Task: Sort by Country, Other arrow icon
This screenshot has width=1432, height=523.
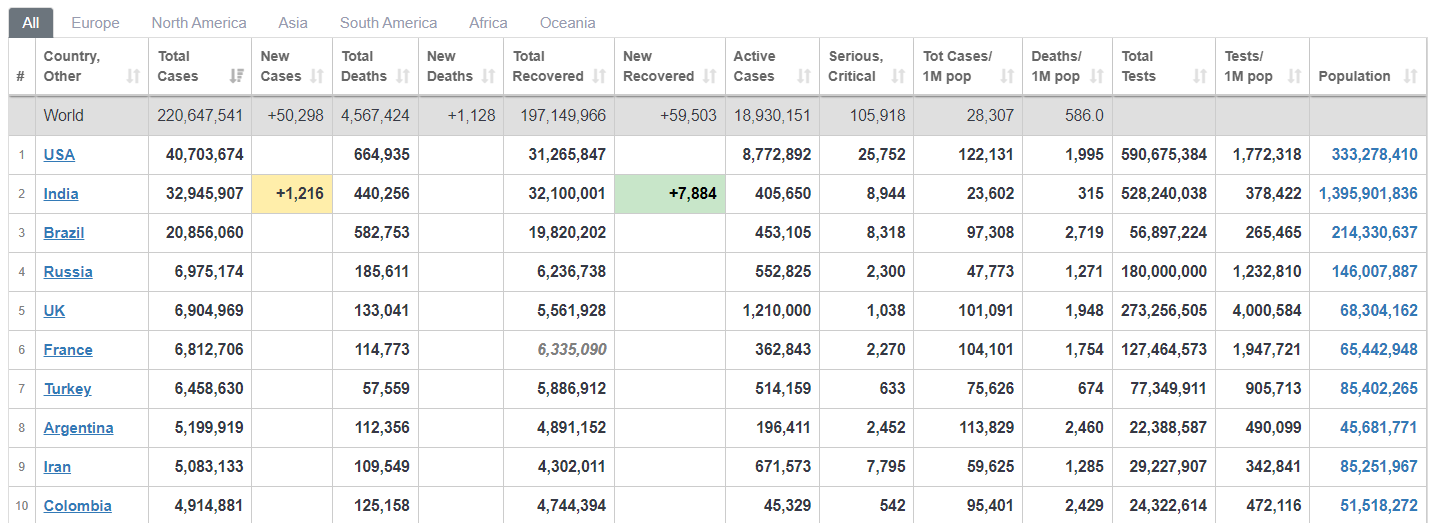Action: (x=133, y=76)
